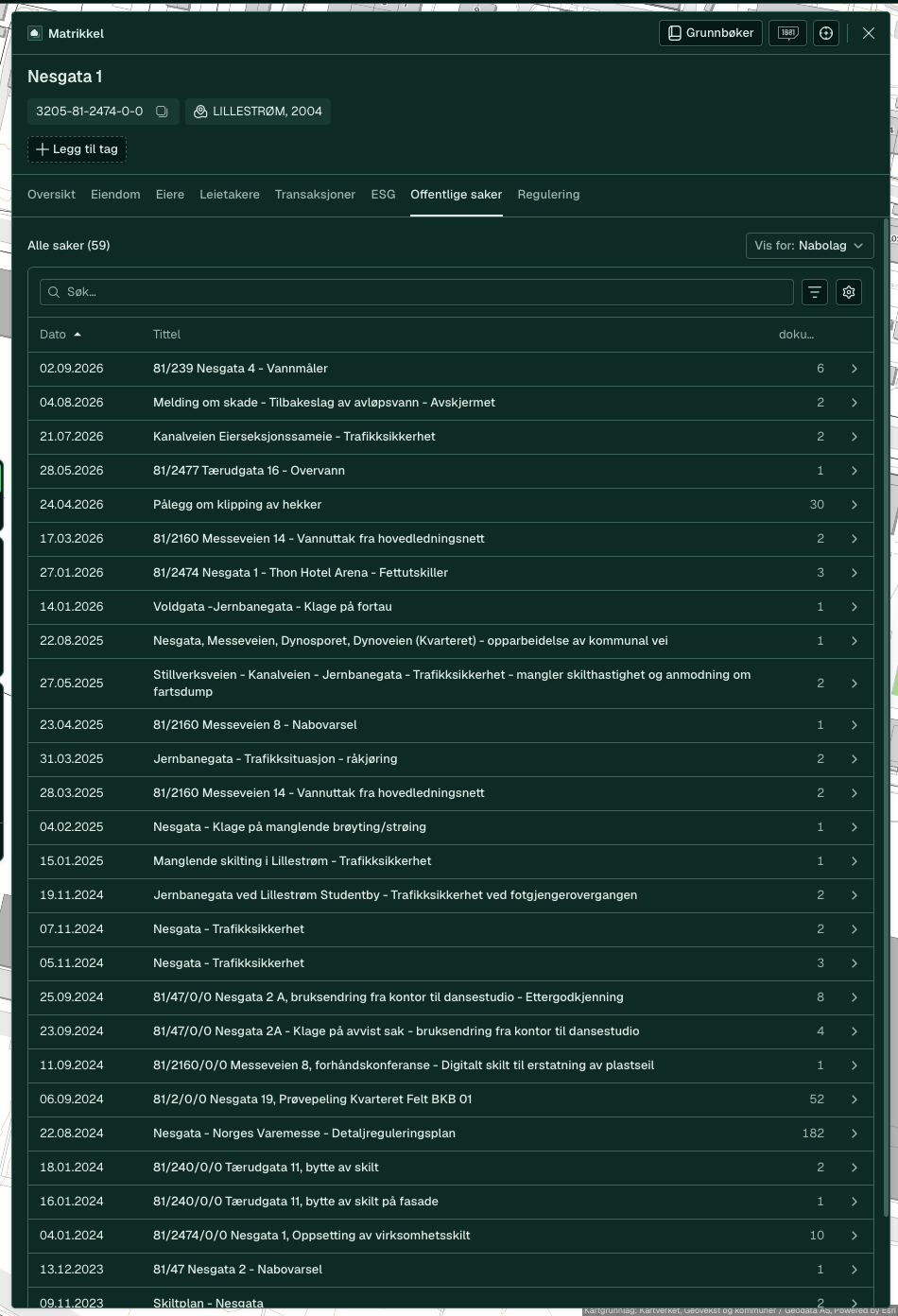Open chevron for Tærudgata 11, bytte av skilt
Viewport: 898px width, 1316px height.
(x=854, y=1168)
